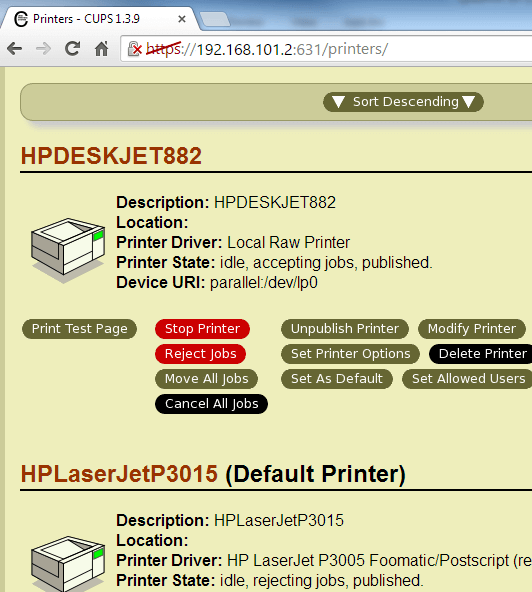Image resolution: width=532 pixels, height=592 pixels.
Task: Open a new browser tab
Action: pyautogui.click(x=214, y=19)
